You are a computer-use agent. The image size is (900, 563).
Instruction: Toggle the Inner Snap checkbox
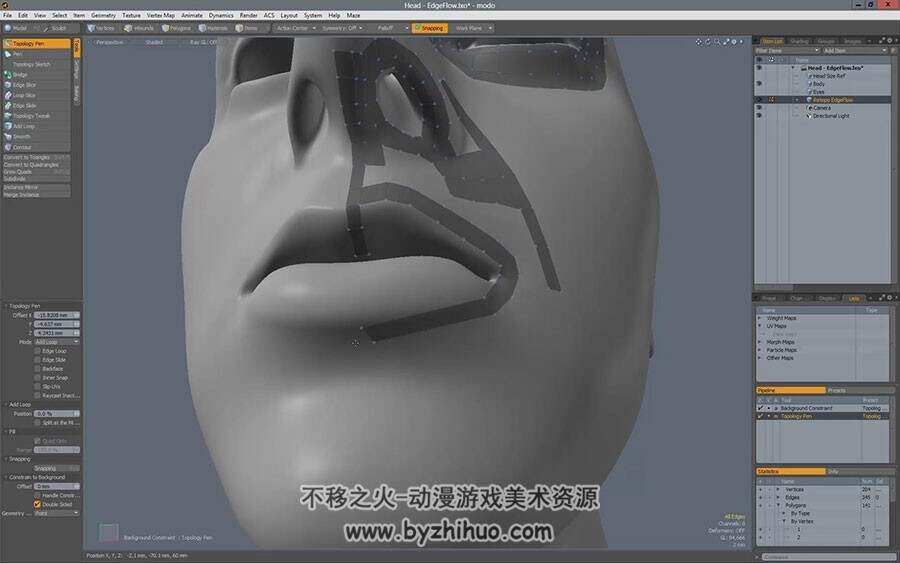point(37,378)
